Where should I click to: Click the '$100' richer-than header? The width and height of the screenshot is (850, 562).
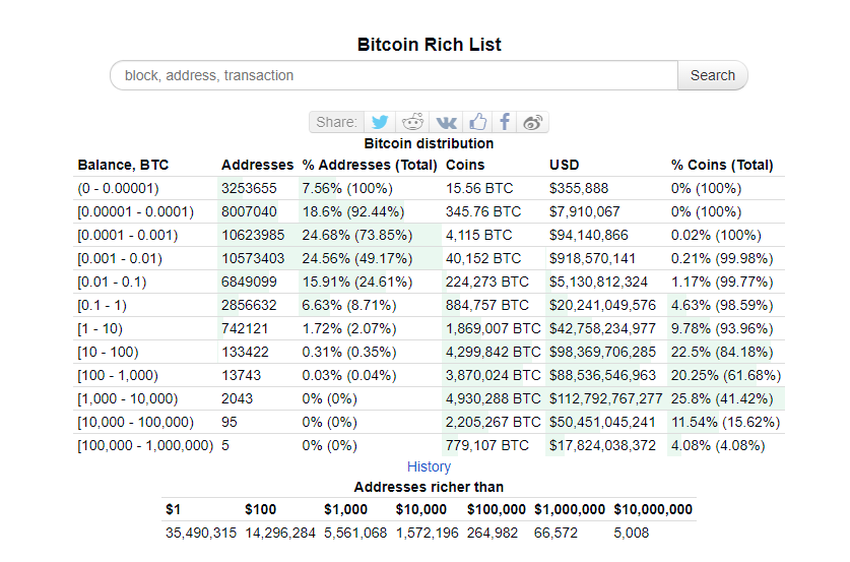click(260, 509)
